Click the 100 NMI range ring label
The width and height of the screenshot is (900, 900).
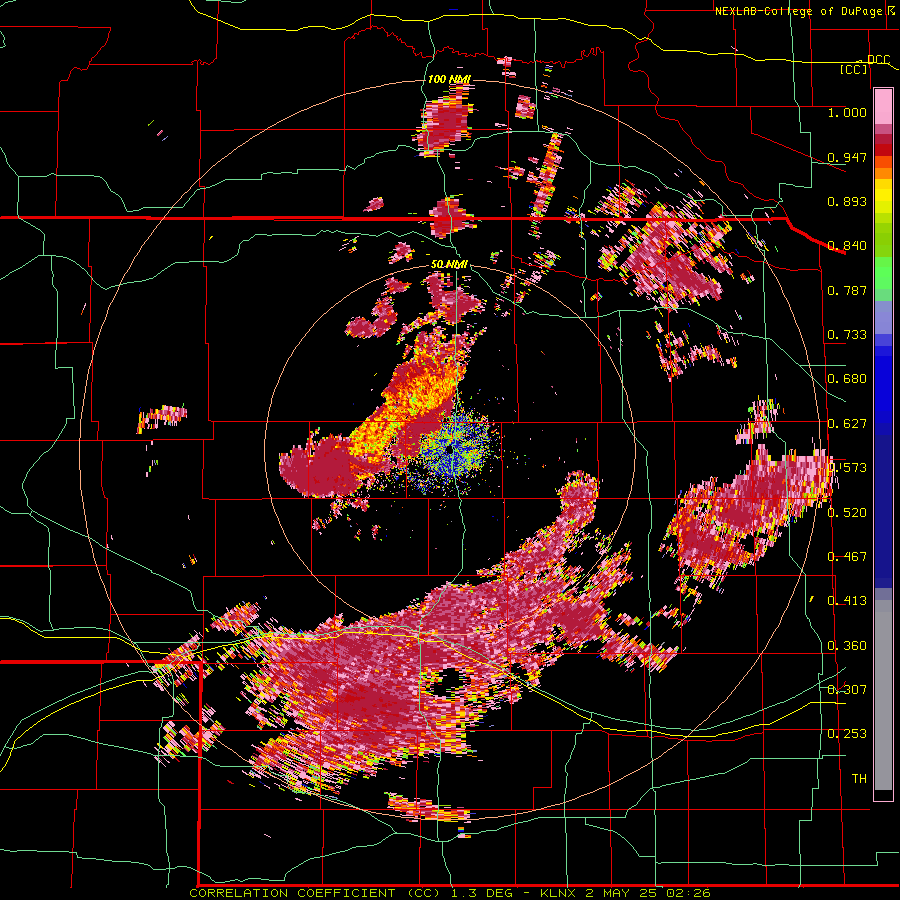pos(449,79)
